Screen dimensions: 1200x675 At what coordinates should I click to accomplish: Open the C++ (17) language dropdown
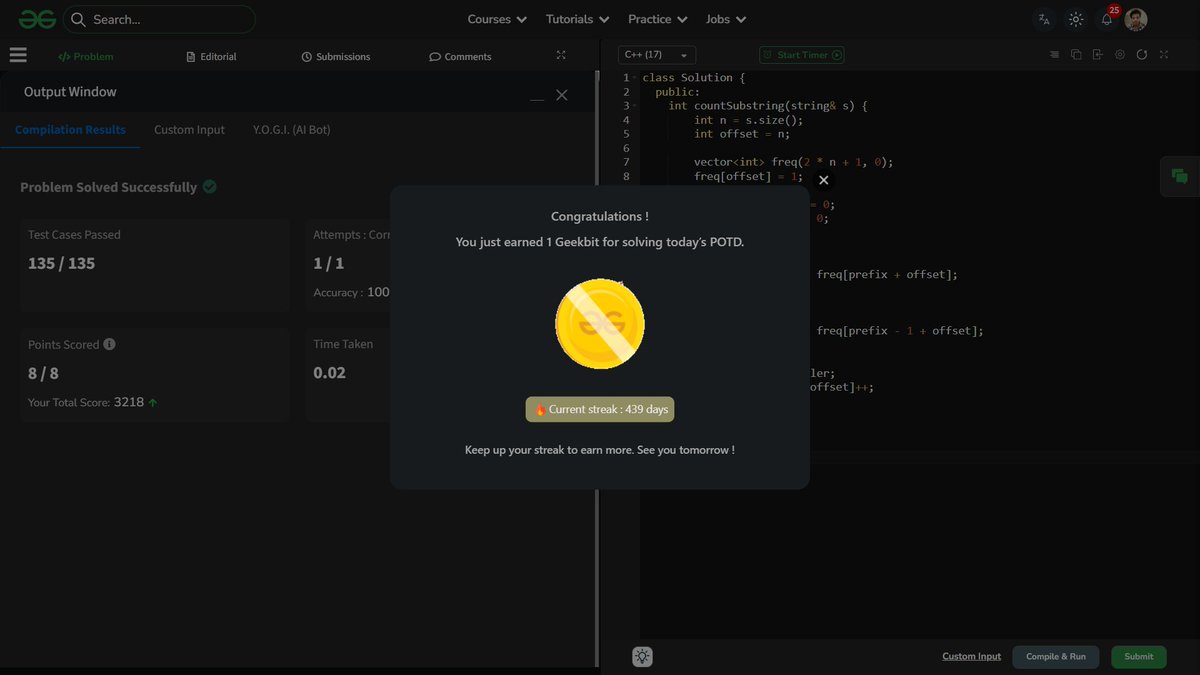click(x=657, y=55)
